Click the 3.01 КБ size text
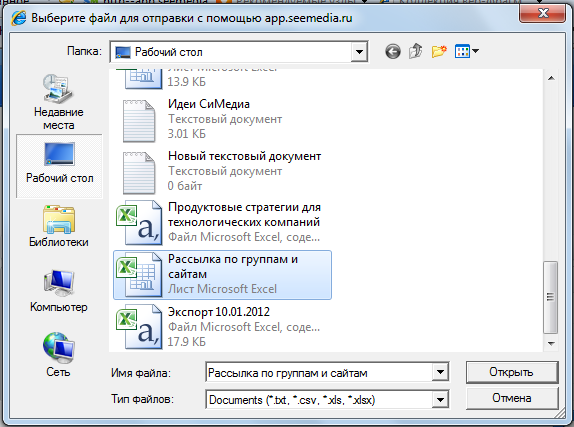The height and width of the screenshot is (427, 574). pyautogui.click(x=187, y=134)
